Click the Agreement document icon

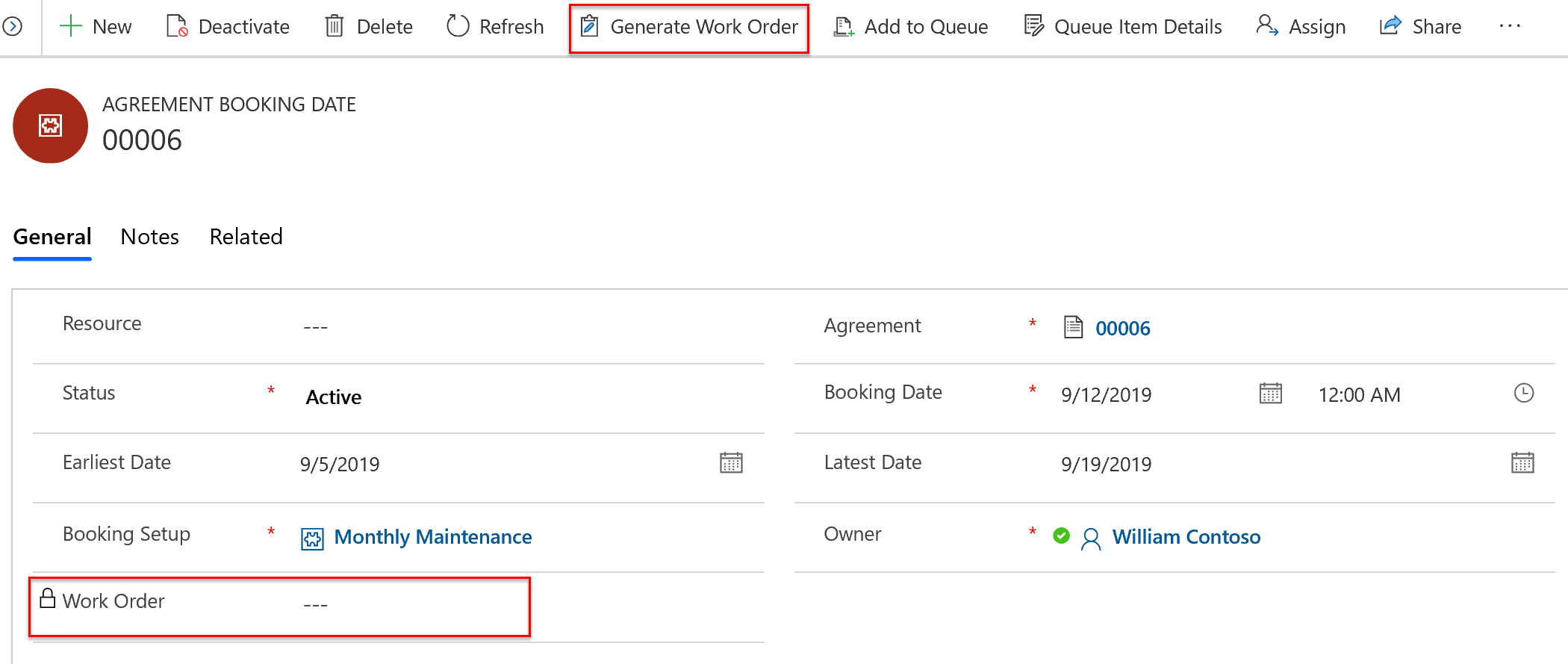pos(1073,327)
